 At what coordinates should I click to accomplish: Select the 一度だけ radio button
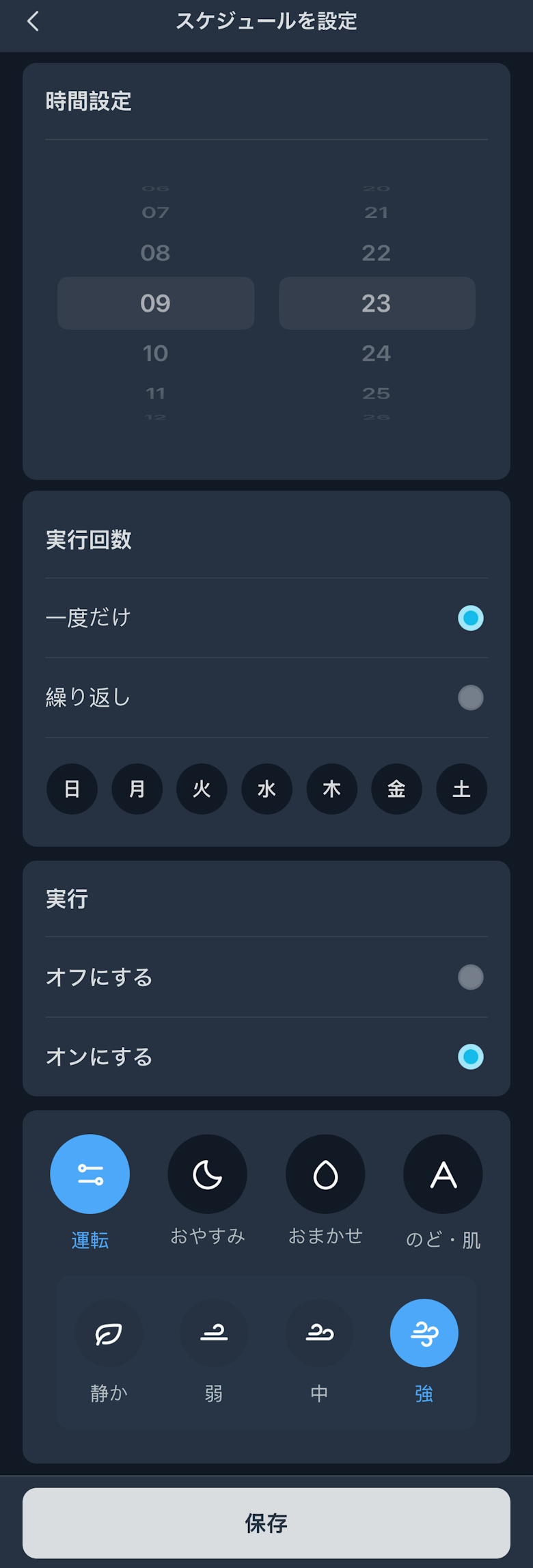(470, 618)
